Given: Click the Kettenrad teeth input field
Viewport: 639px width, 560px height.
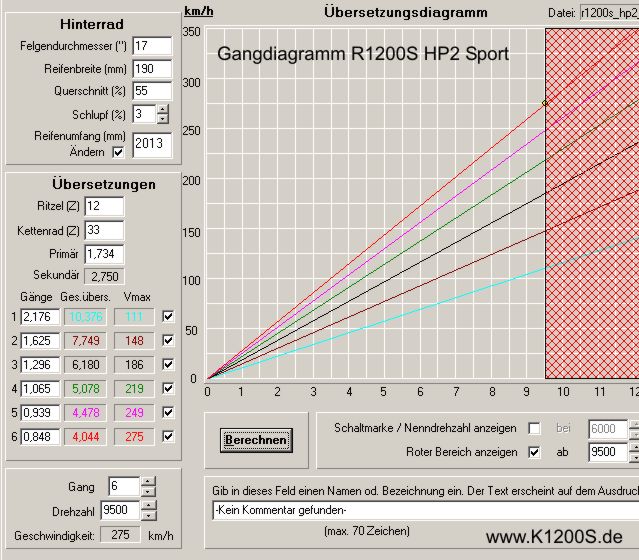Looking at the screenshot, I should pos(104,230).
